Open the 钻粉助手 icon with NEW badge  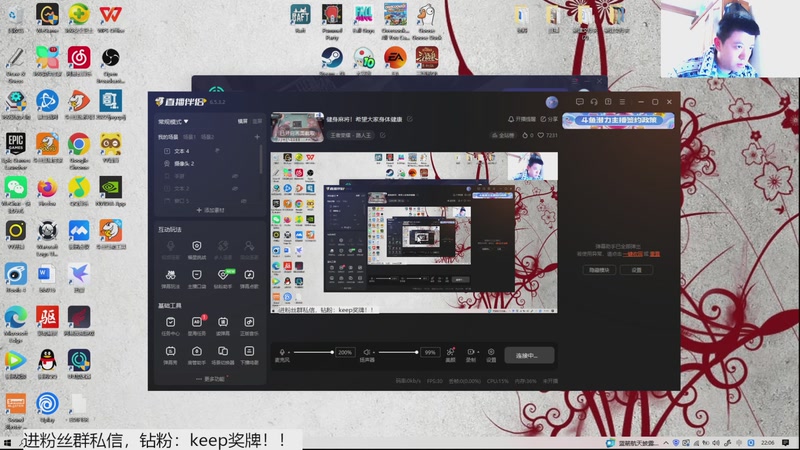pos(223,279)
